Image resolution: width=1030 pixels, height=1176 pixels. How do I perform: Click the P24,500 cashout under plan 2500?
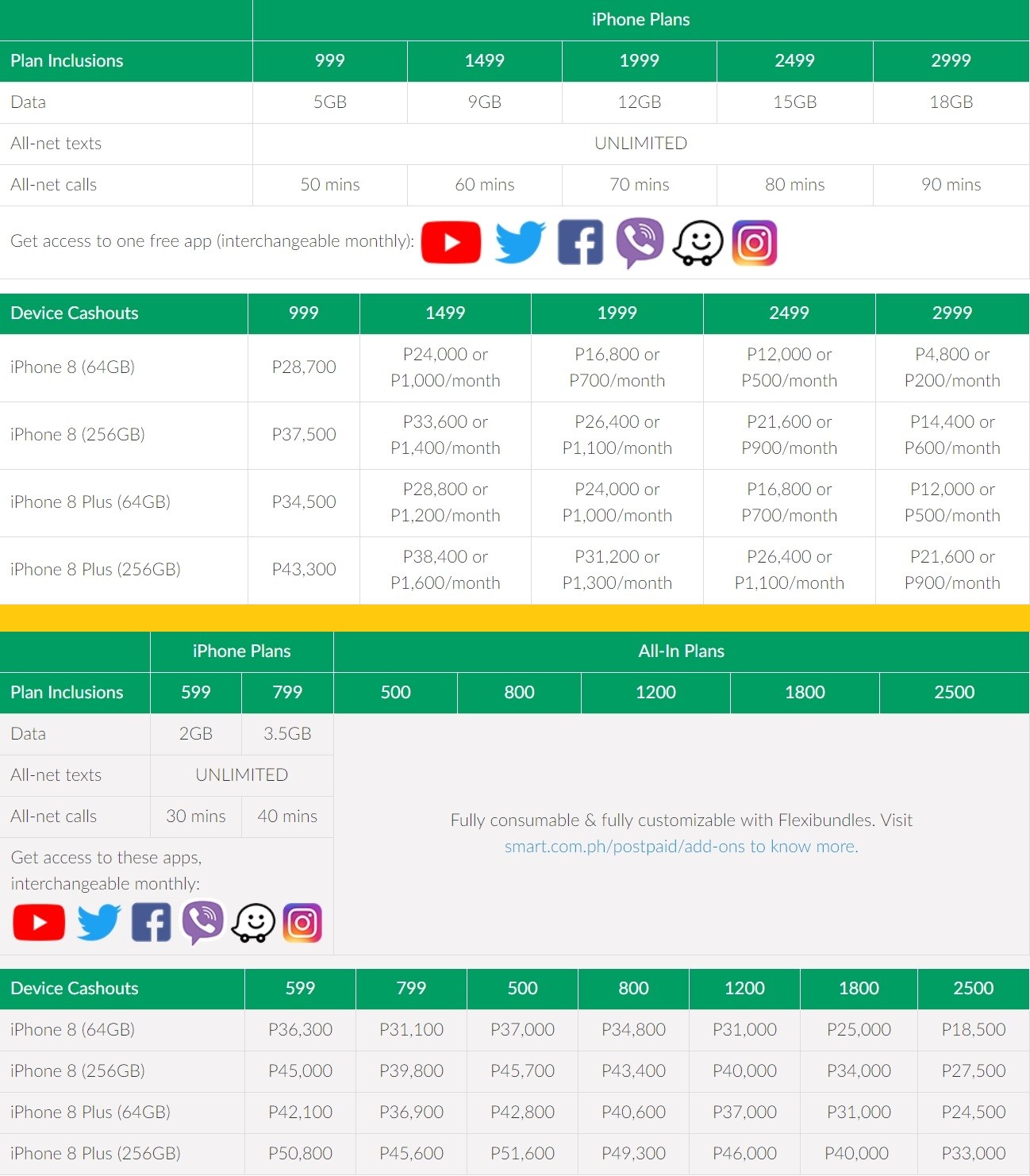click(974, 1113)
